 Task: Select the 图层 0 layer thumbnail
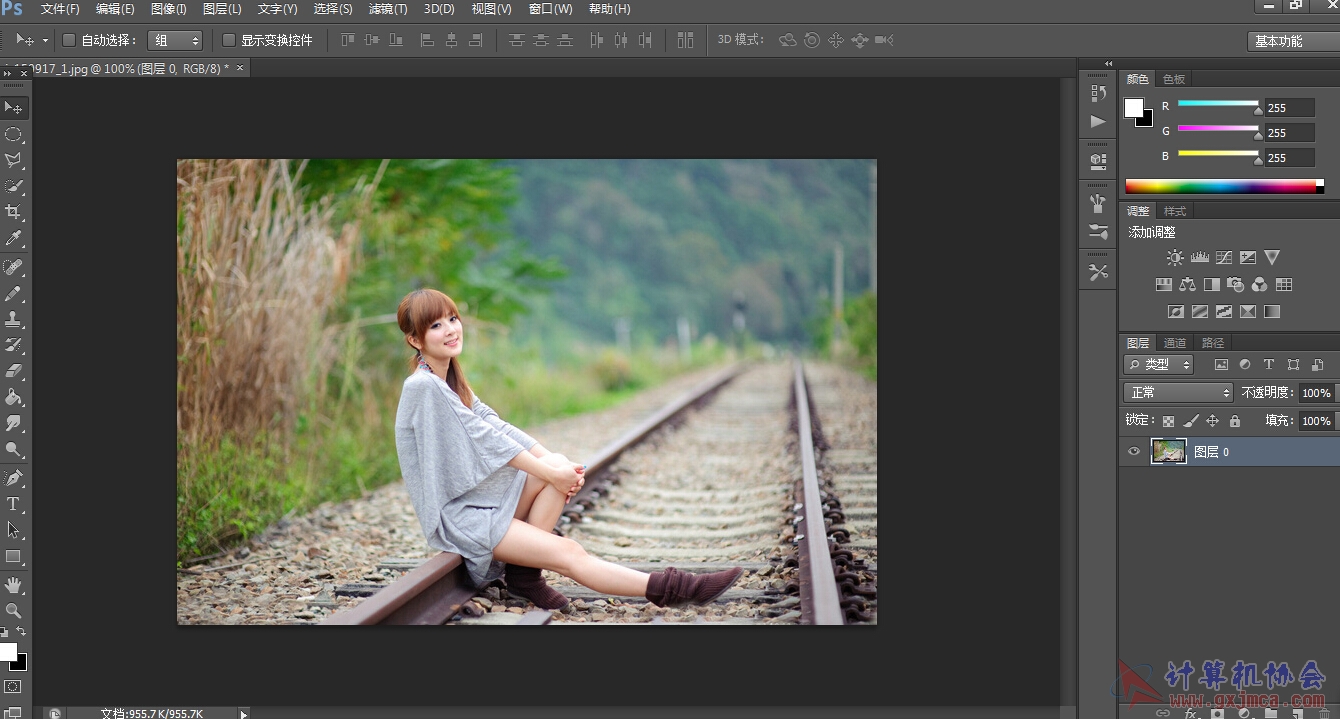[1168, 452]
